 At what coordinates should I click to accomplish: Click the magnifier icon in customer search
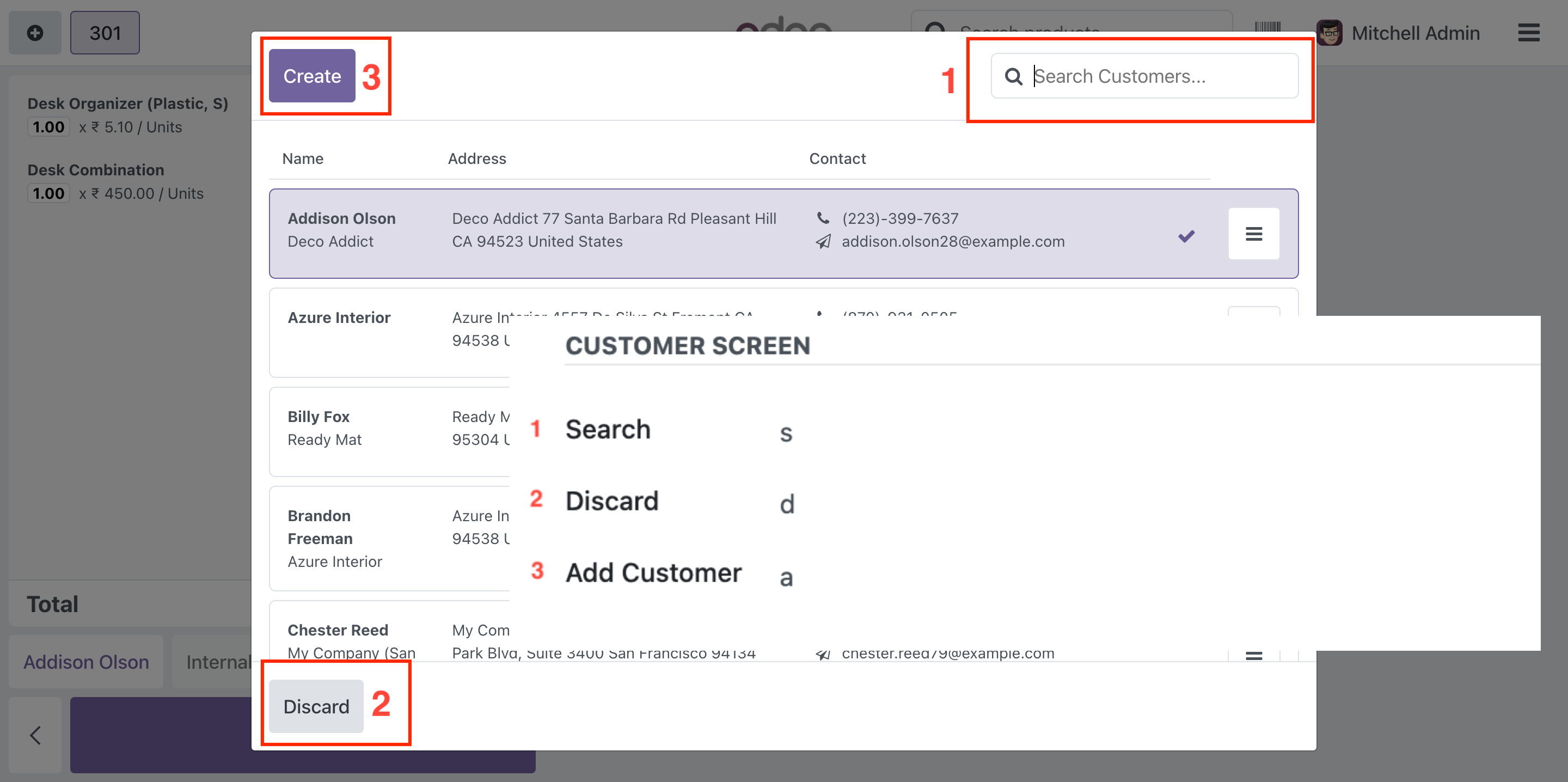click(x=1013, y=77)
